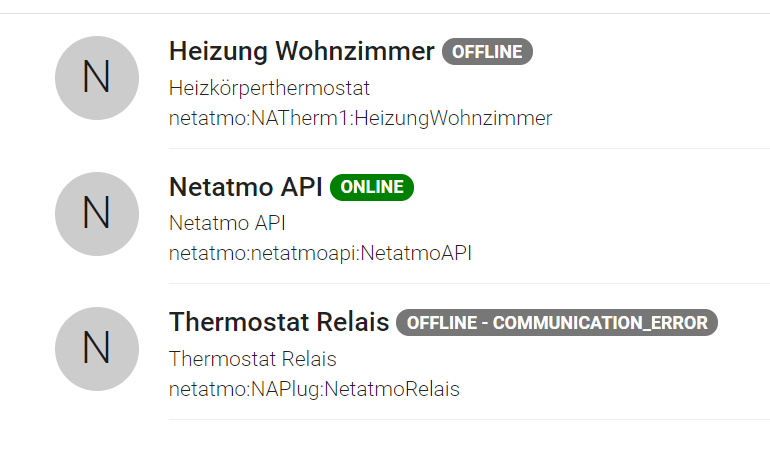Click empty row space right of OFFLINE badge
770x471 pixels.
click(648, 52)
